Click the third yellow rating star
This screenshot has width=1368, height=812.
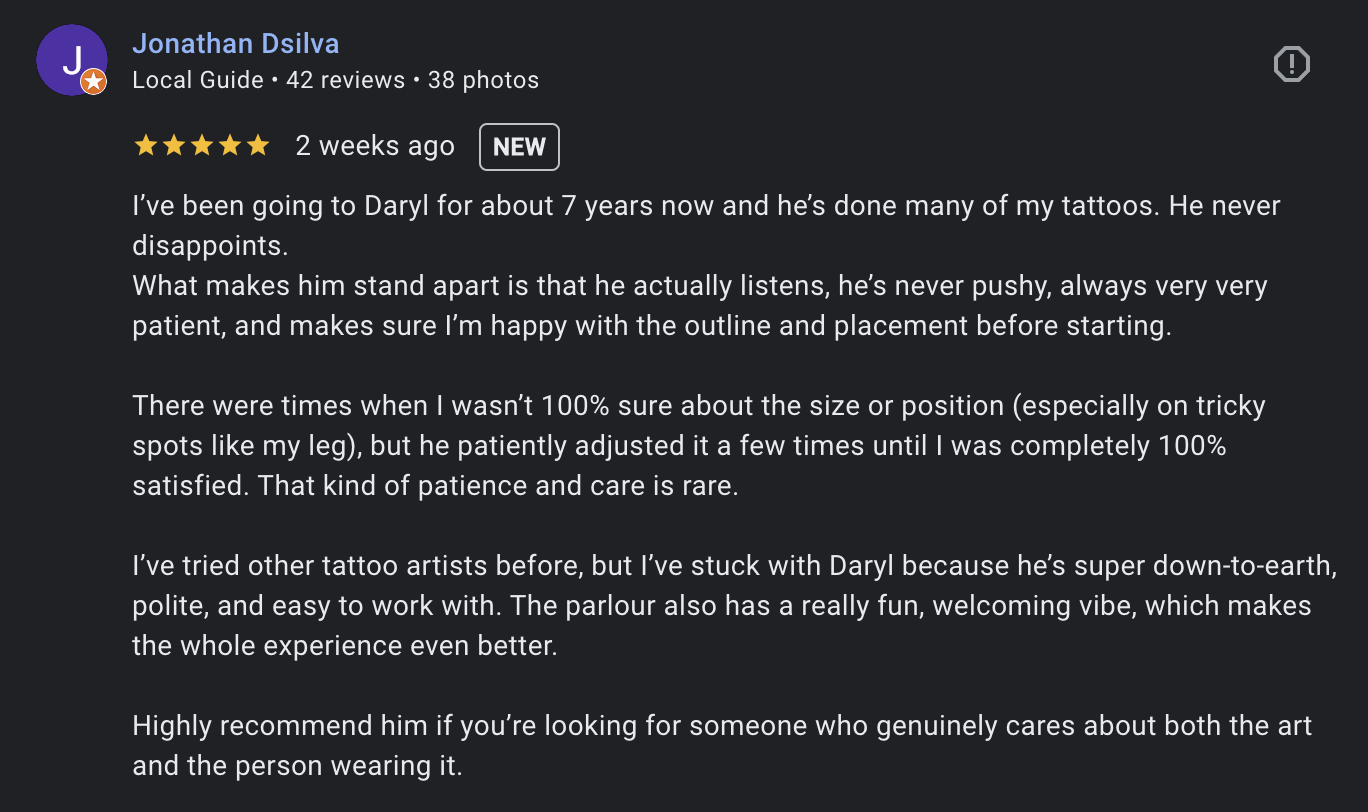point(201,146)
